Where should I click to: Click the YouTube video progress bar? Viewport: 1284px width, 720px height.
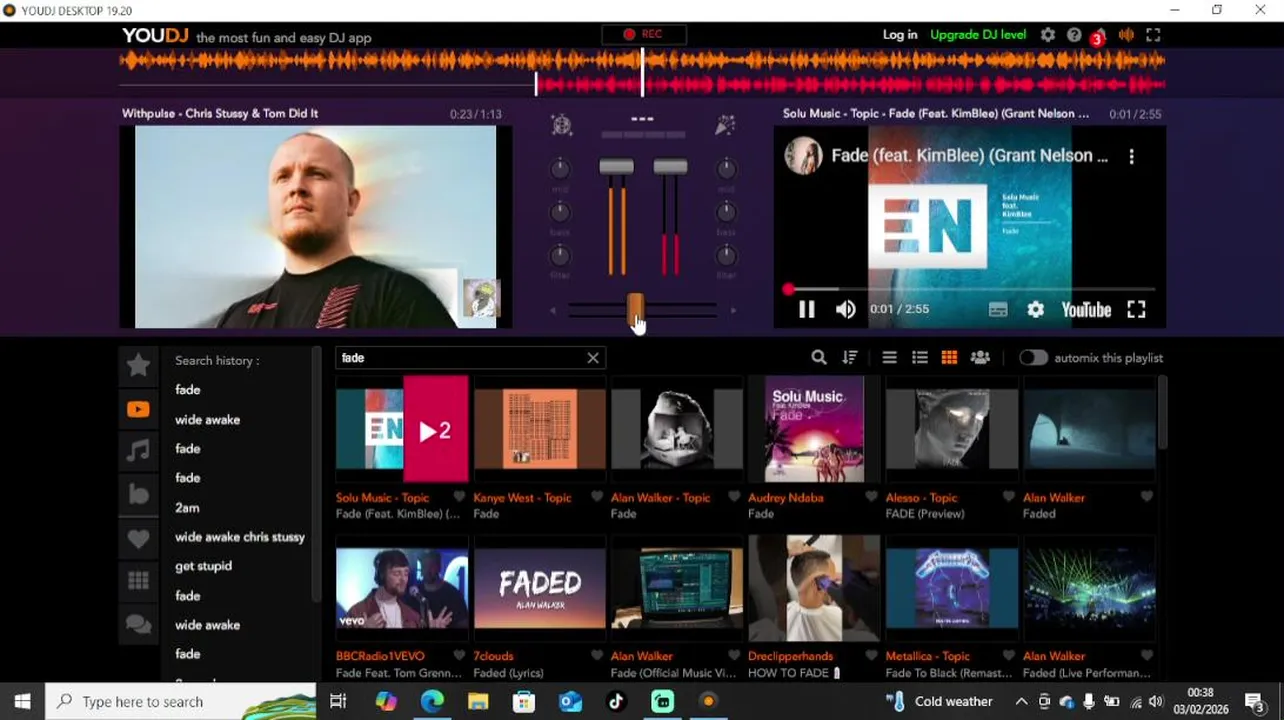[x=970, y=290]
